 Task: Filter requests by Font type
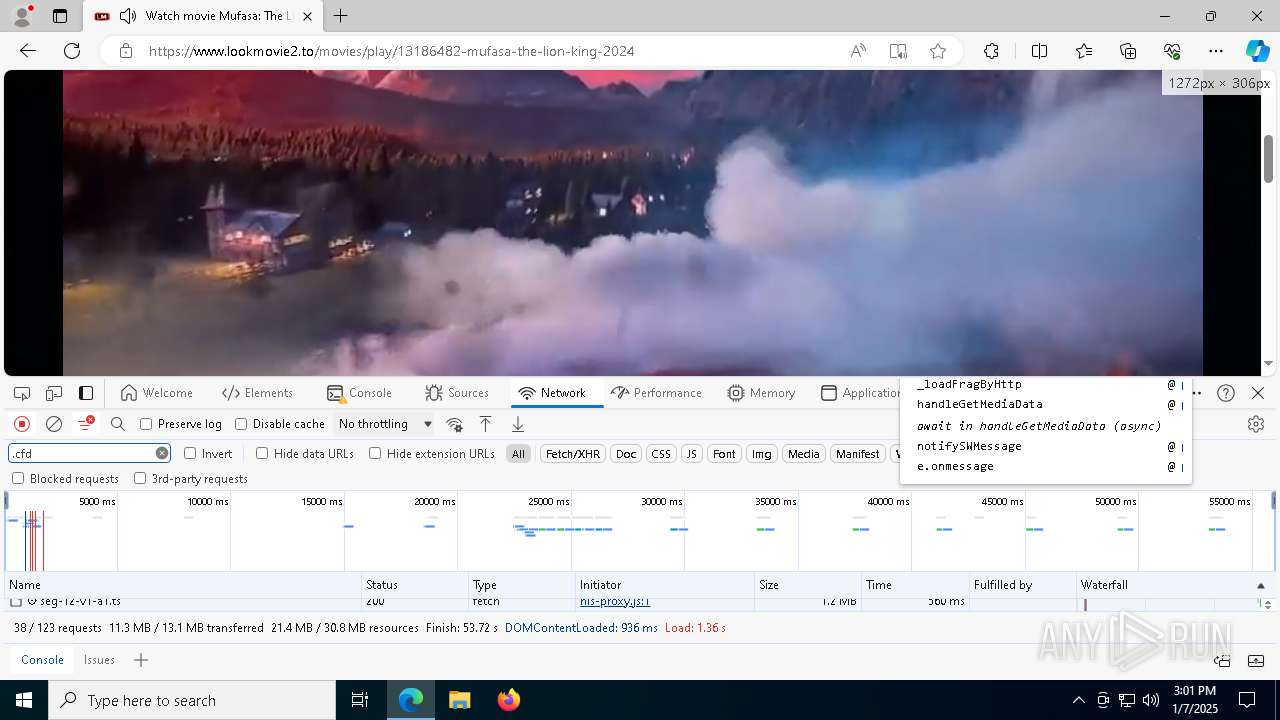pyautogui.click(x=724, y=453)
